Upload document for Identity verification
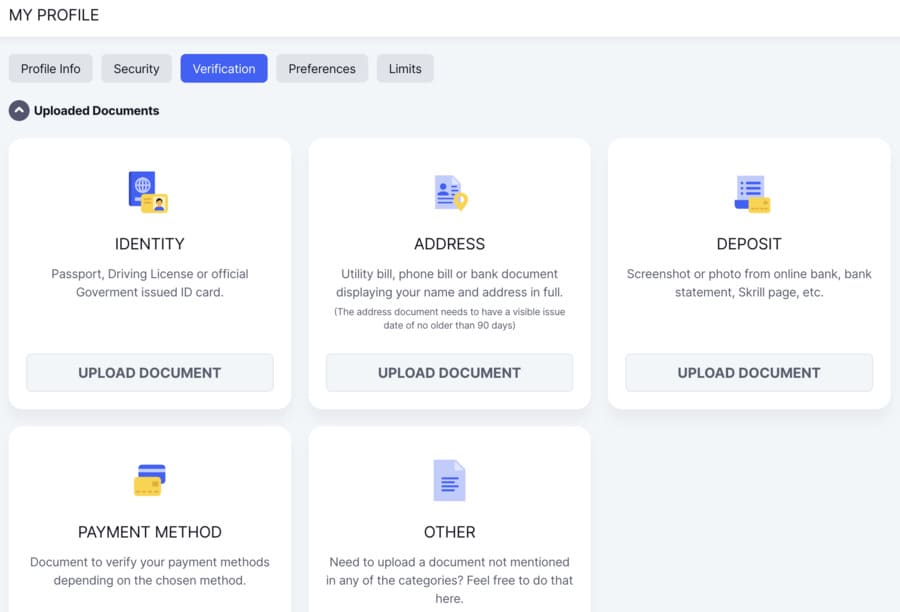The width and height of the screenshot is (900, 612). [150, 373]
